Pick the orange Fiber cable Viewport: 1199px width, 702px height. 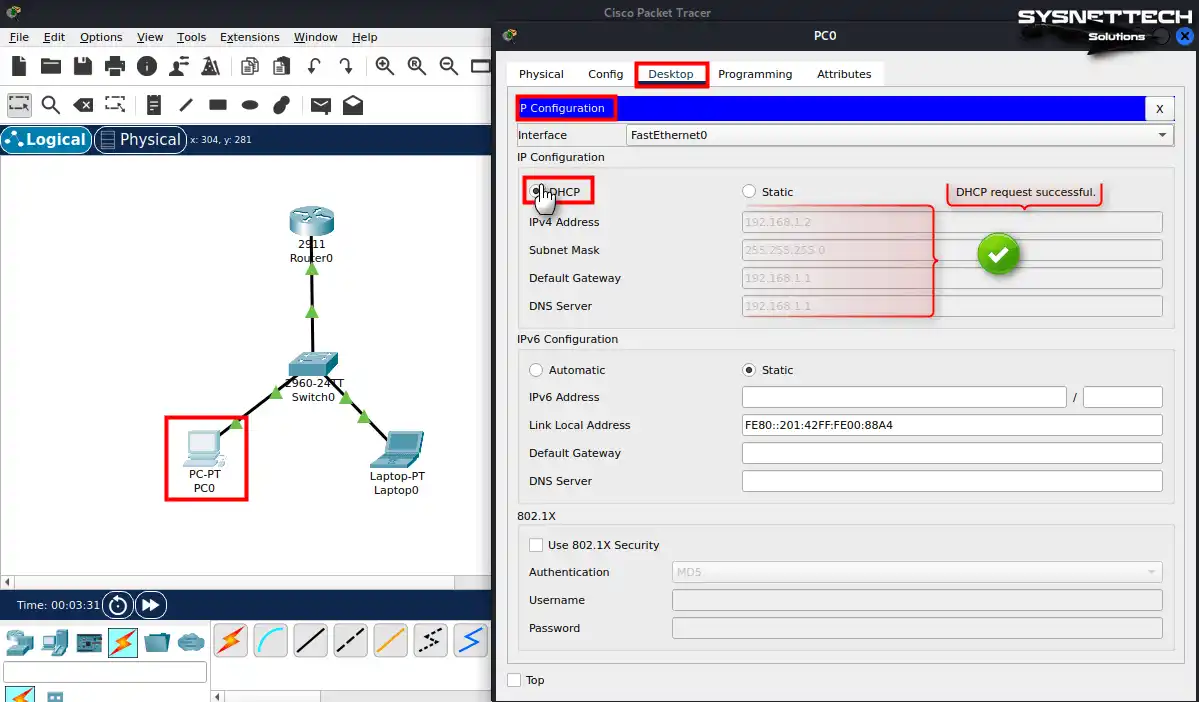pyautogui.click(x=390, y=641)
